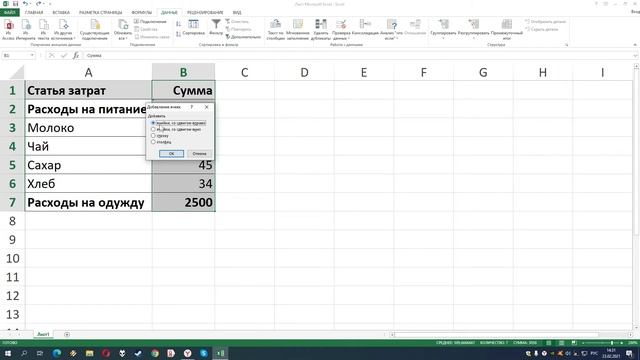Screen dimensions: 640x360
Task: Select cells, shift down radio option
Action: pos(176,129)
